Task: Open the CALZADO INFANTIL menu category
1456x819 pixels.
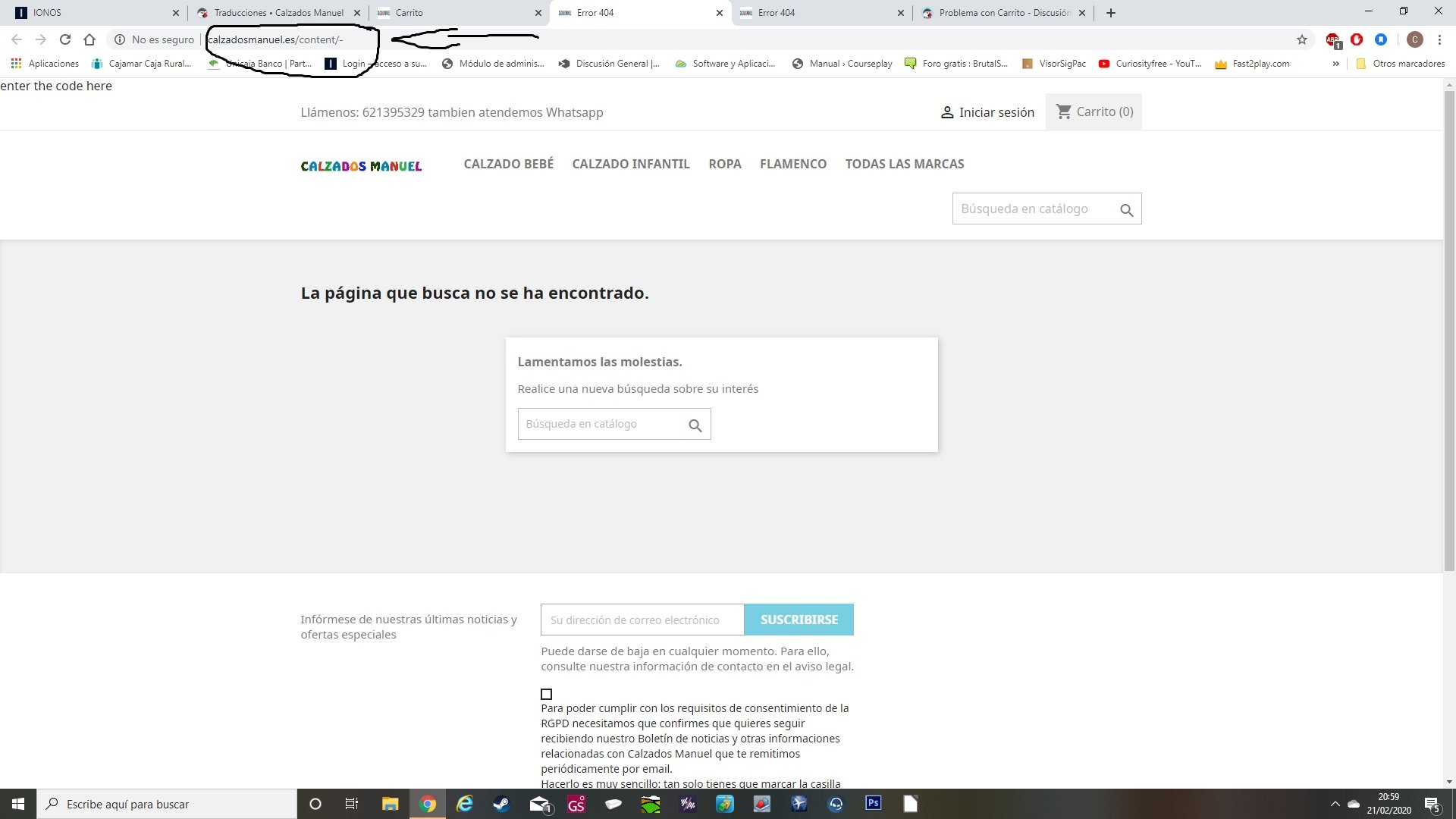Action: tap(630, 164)
